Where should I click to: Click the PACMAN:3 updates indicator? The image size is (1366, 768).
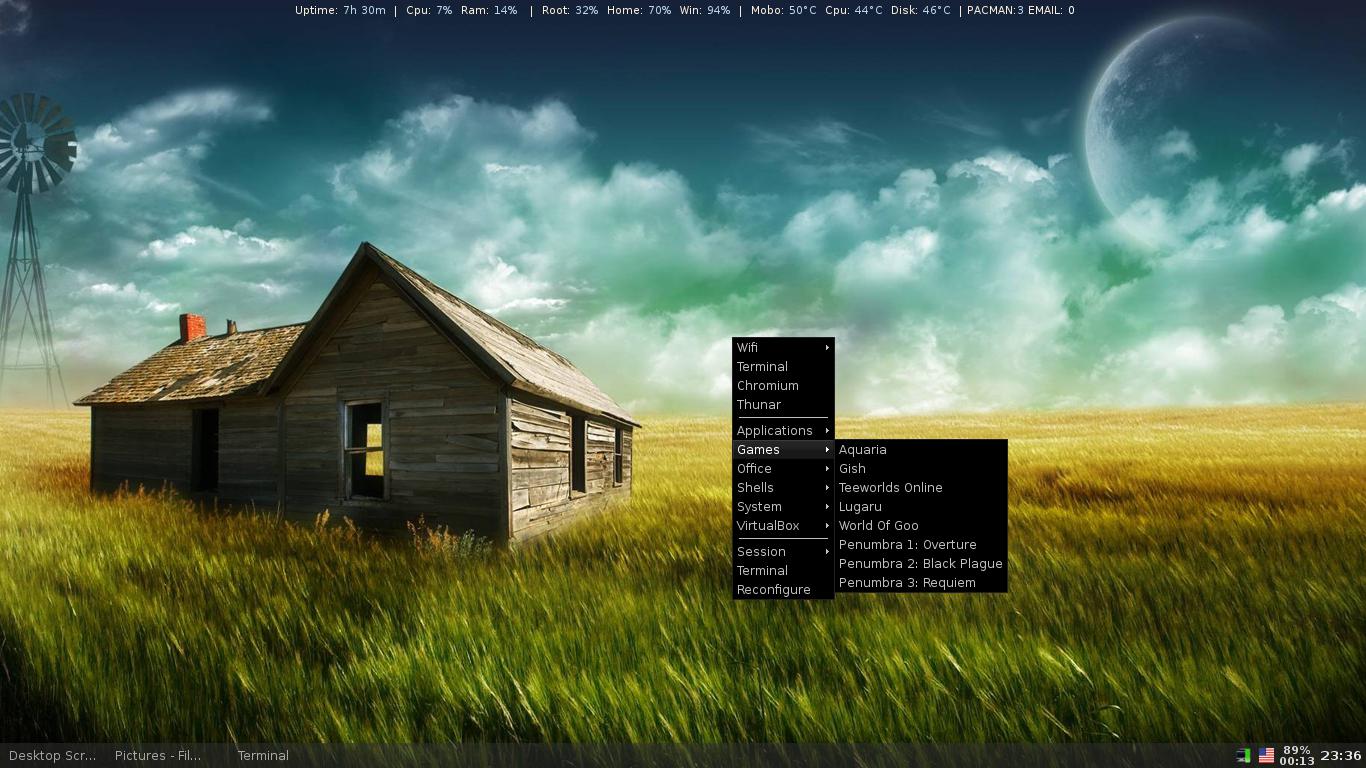995,10
